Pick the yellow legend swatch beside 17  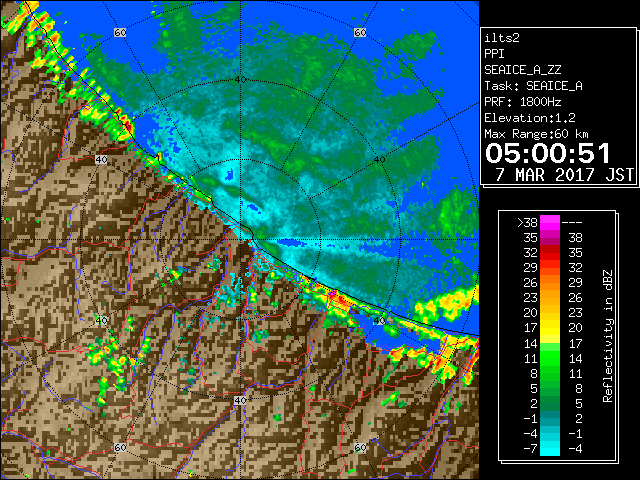pos(550,328)
